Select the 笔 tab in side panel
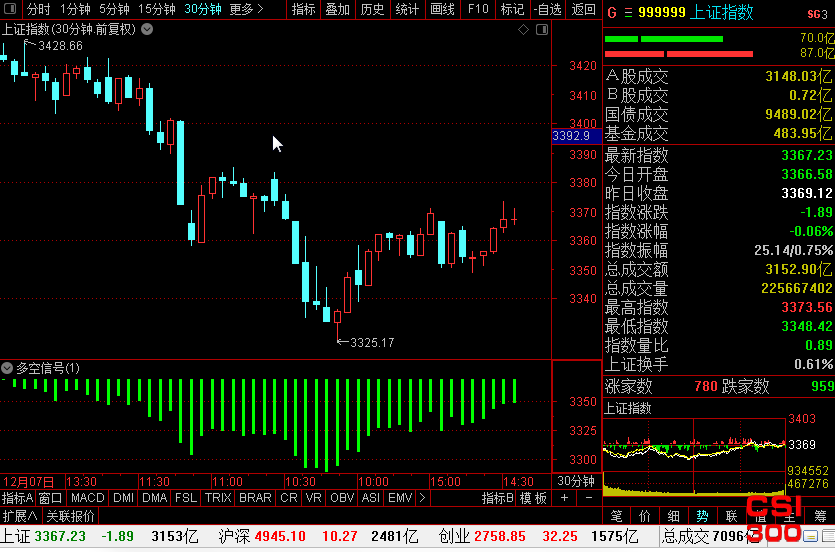 pyautogui.click(x=616, y=515)
